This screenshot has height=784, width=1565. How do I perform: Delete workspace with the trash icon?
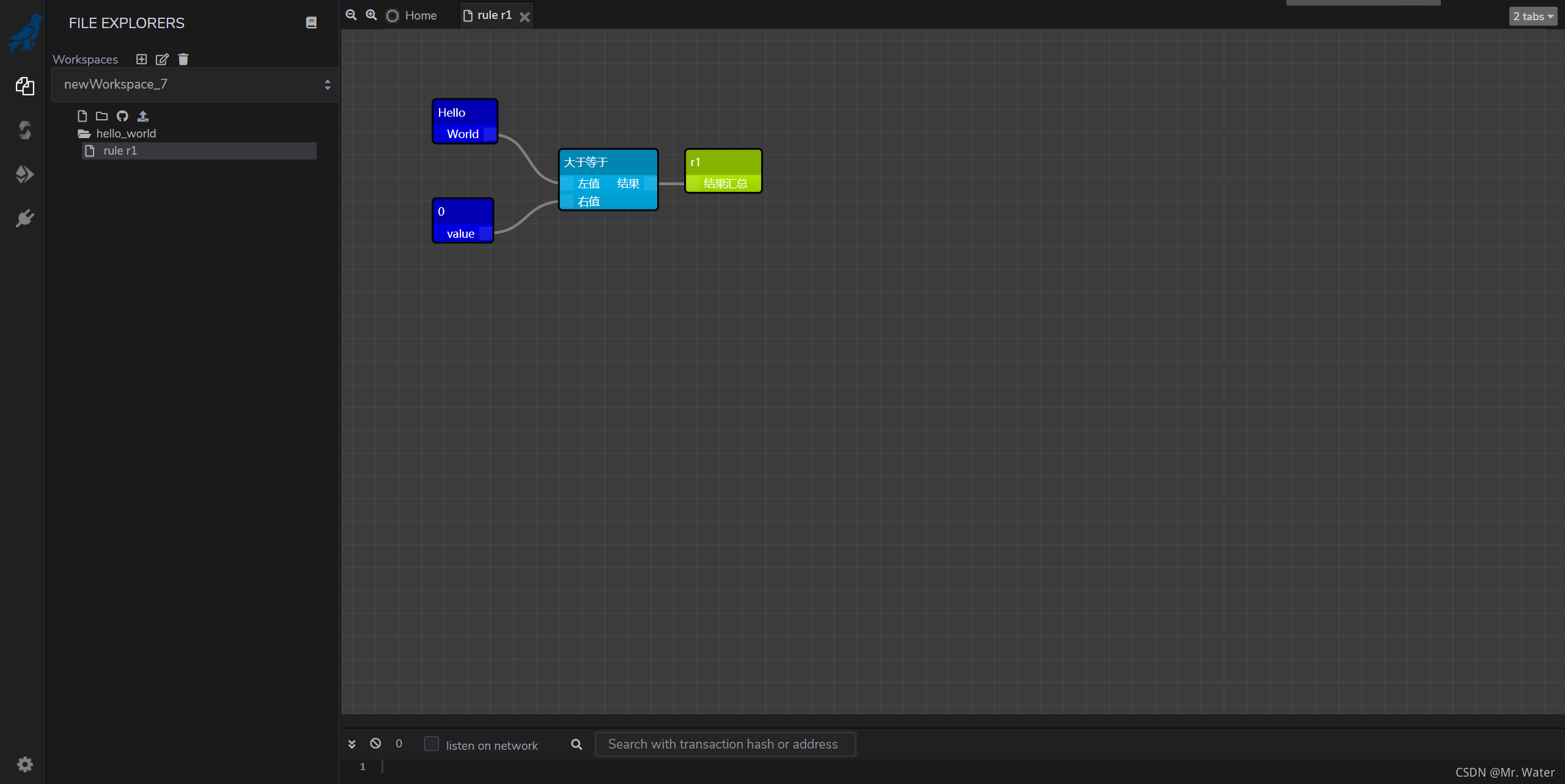point(183,59)
